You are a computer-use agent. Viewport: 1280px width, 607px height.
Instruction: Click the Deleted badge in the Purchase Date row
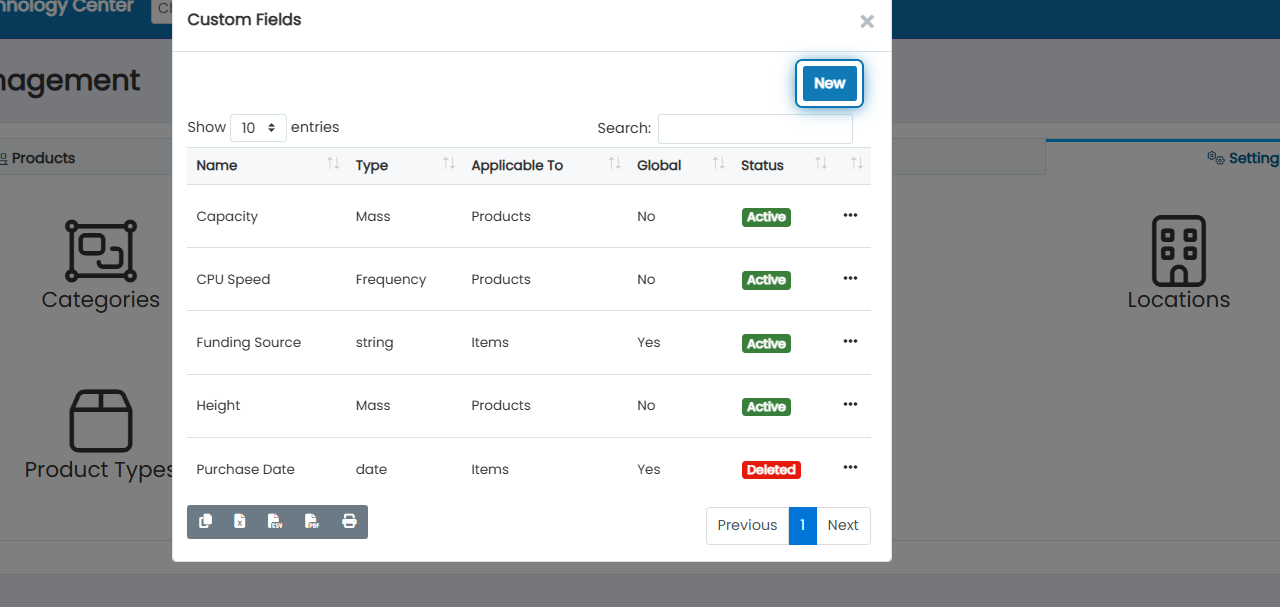point(771,469)
